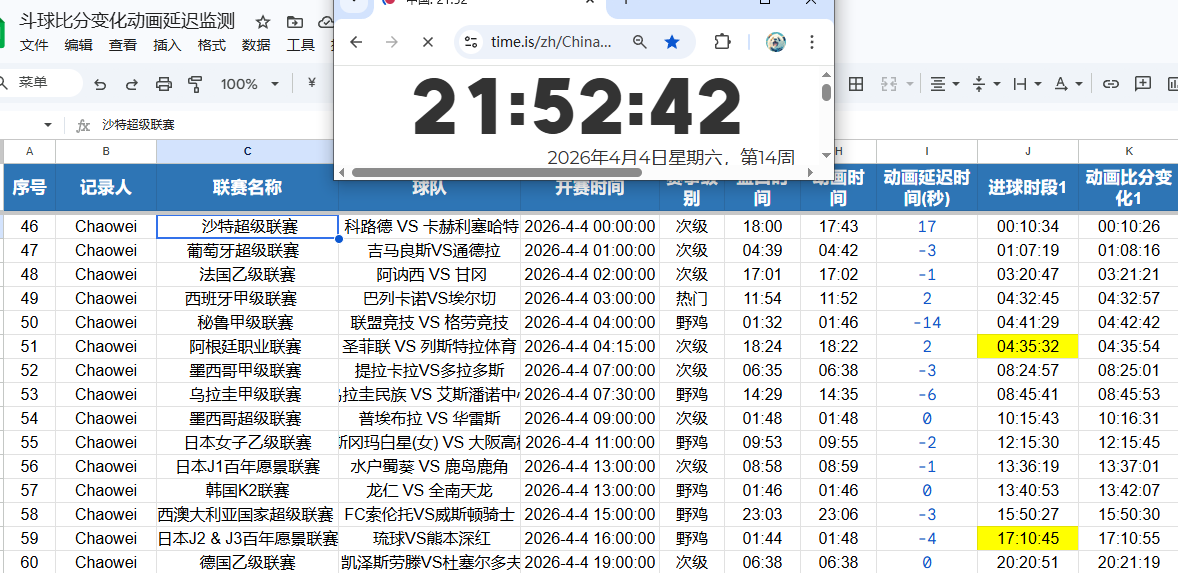
Task: Select column K header
Action: coord(1128,151)
